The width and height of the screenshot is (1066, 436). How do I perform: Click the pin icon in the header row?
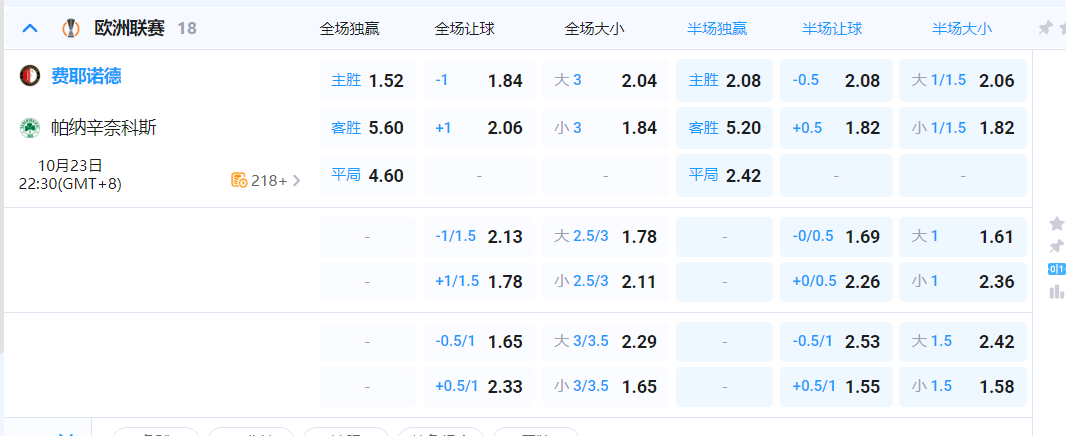click(x=1045, y=28)
